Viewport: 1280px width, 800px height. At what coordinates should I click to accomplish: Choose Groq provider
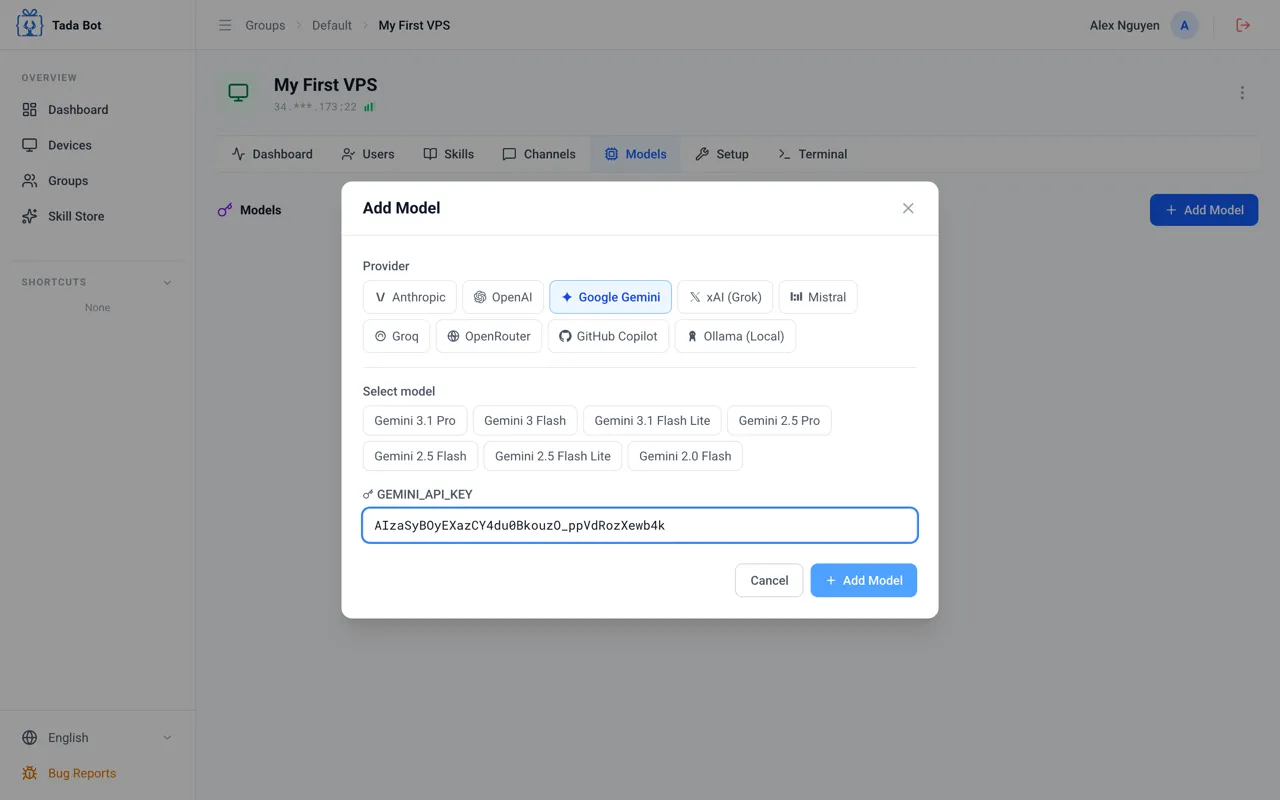[396, 336]
